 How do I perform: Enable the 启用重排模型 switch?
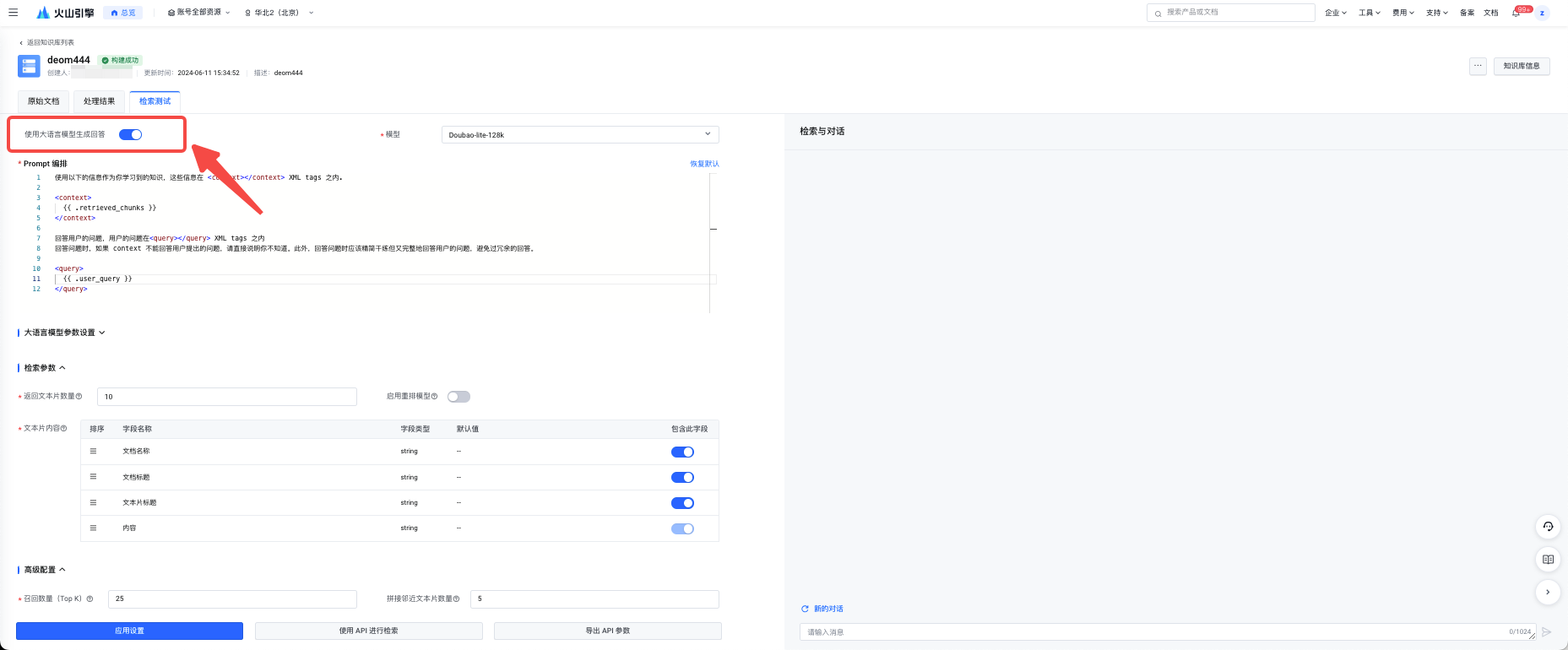pyautogui.click(x=458, y=397)
